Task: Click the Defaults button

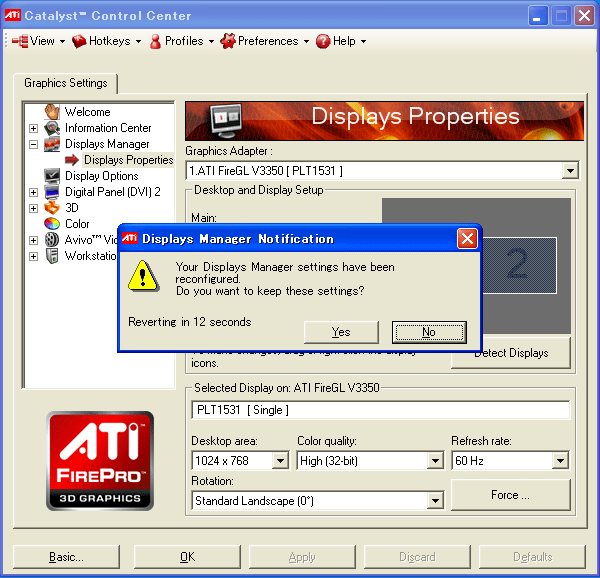Action: [532, 557]
